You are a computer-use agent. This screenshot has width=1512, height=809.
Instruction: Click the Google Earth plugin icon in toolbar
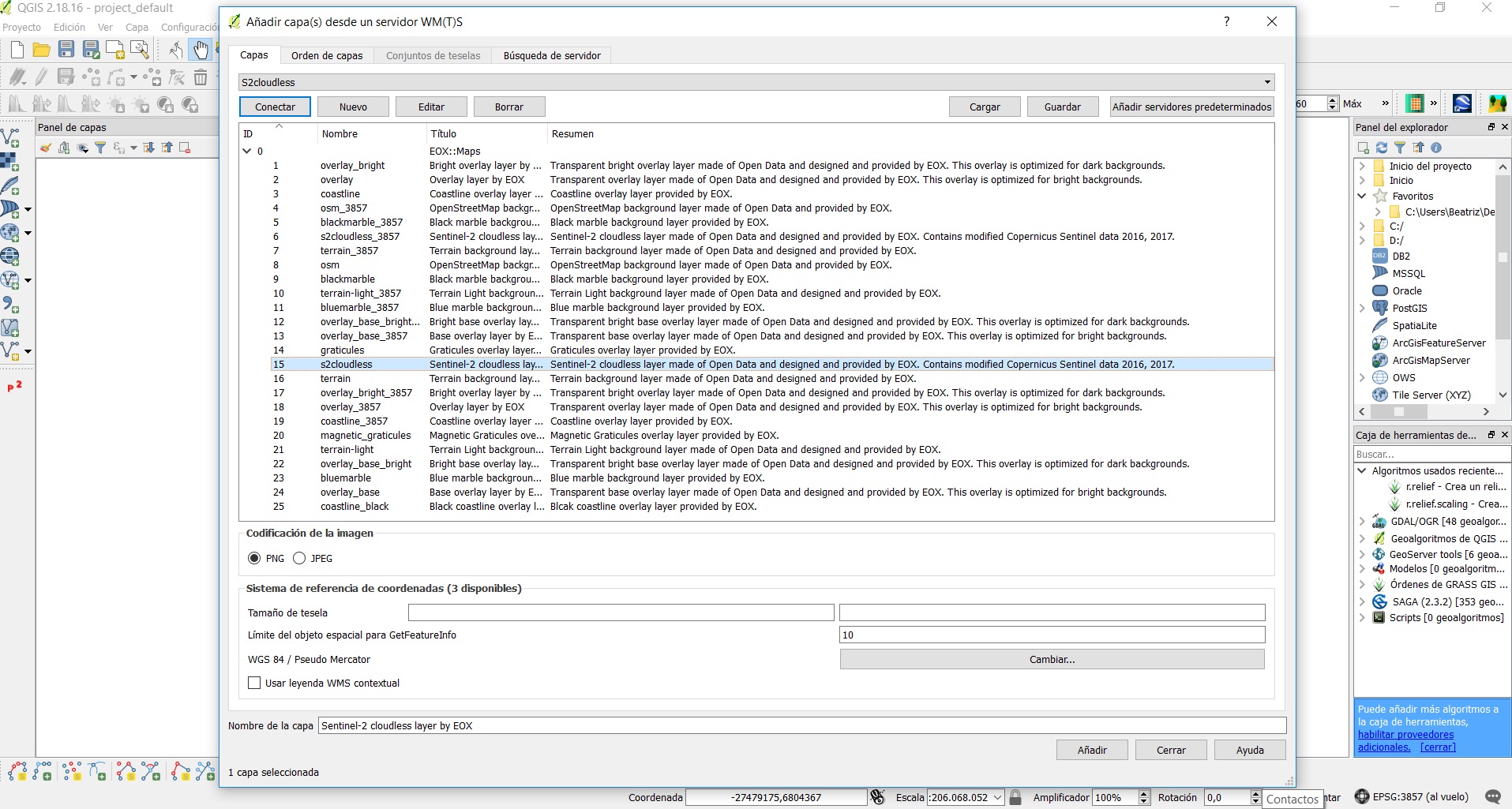(x=1461, y=103)
